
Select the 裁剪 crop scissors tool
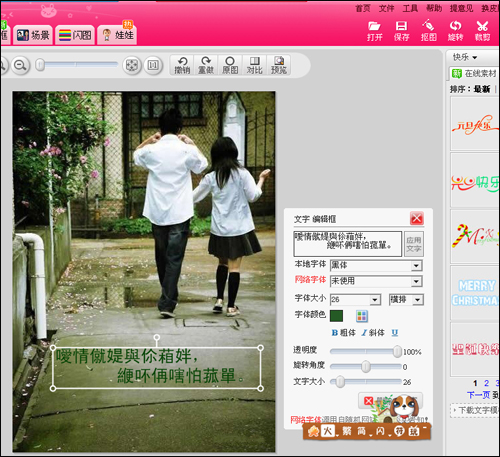[x=482, y=31]
